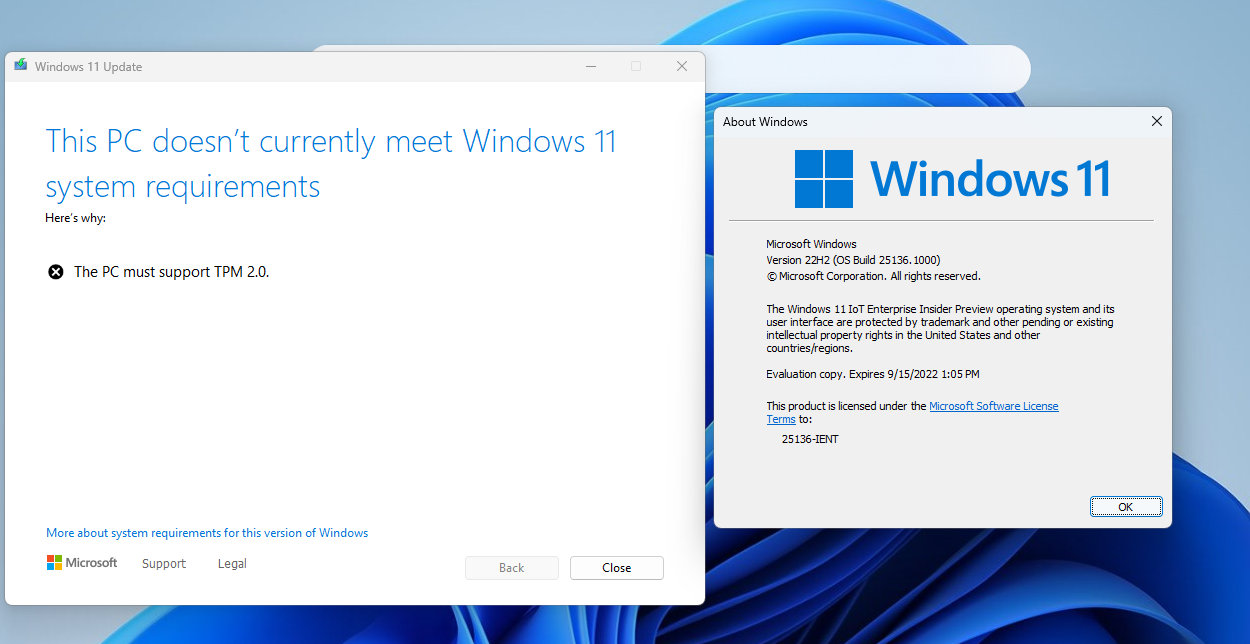Open the Terms link in About Windows
1250x644 pixels.
[781, 419]
